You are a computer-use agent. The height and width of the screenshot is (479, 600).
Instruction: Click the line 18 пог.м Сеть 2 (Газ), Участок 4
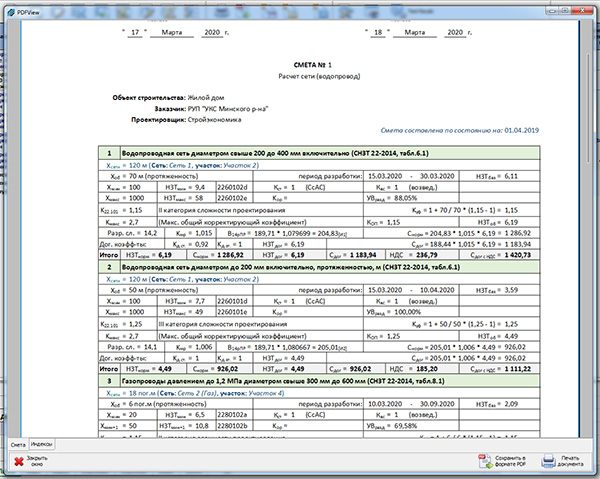pyautogui.click(x=195, y=393)
